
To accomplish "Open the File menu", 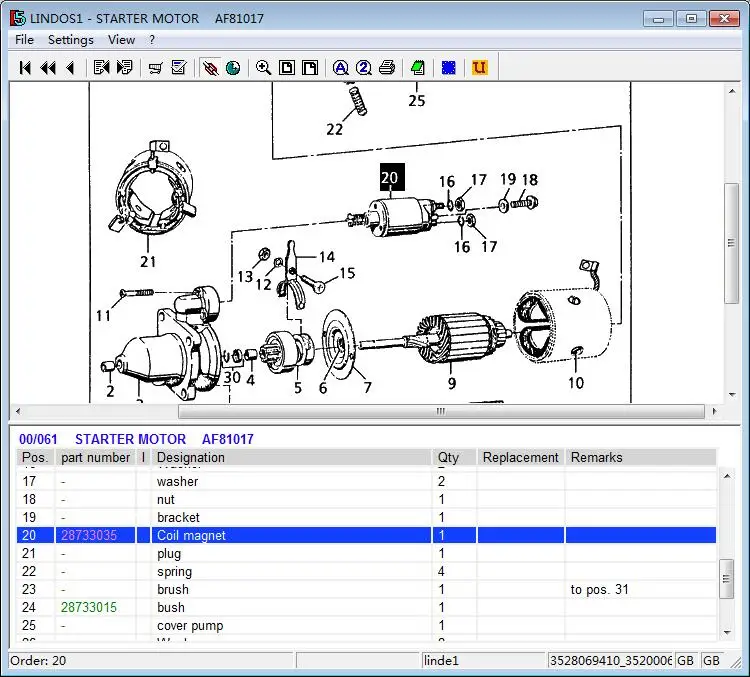I will pyautogui.click(x=24, y=40).
